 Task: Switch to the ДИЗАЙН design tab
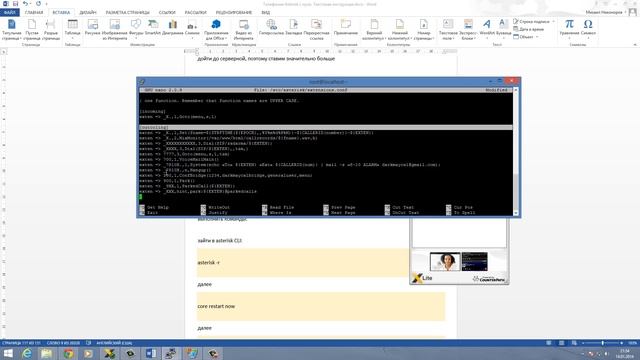88,13
